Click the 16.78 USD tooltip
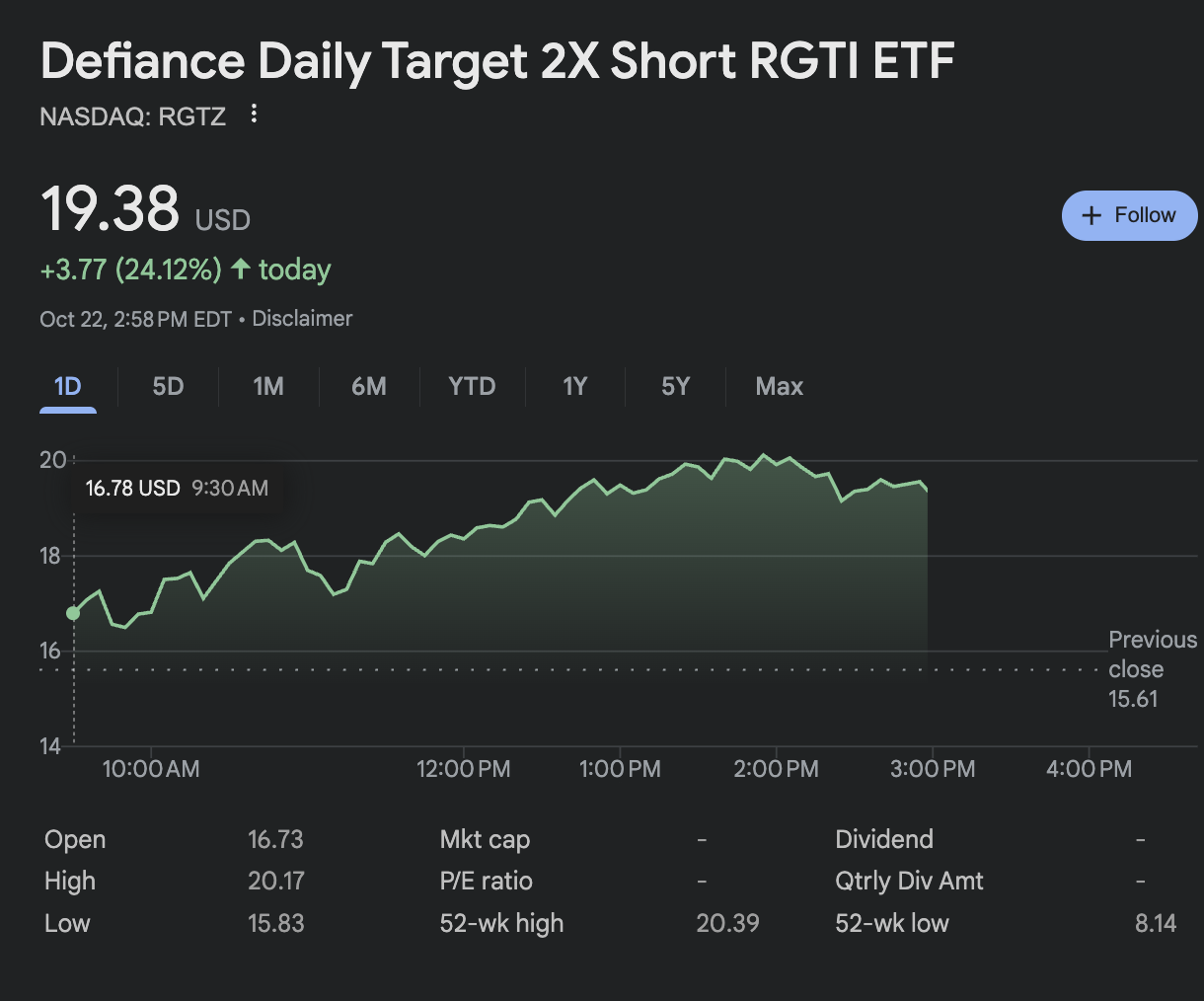This screenshot has height=1001, width=1204. [177, 488]
